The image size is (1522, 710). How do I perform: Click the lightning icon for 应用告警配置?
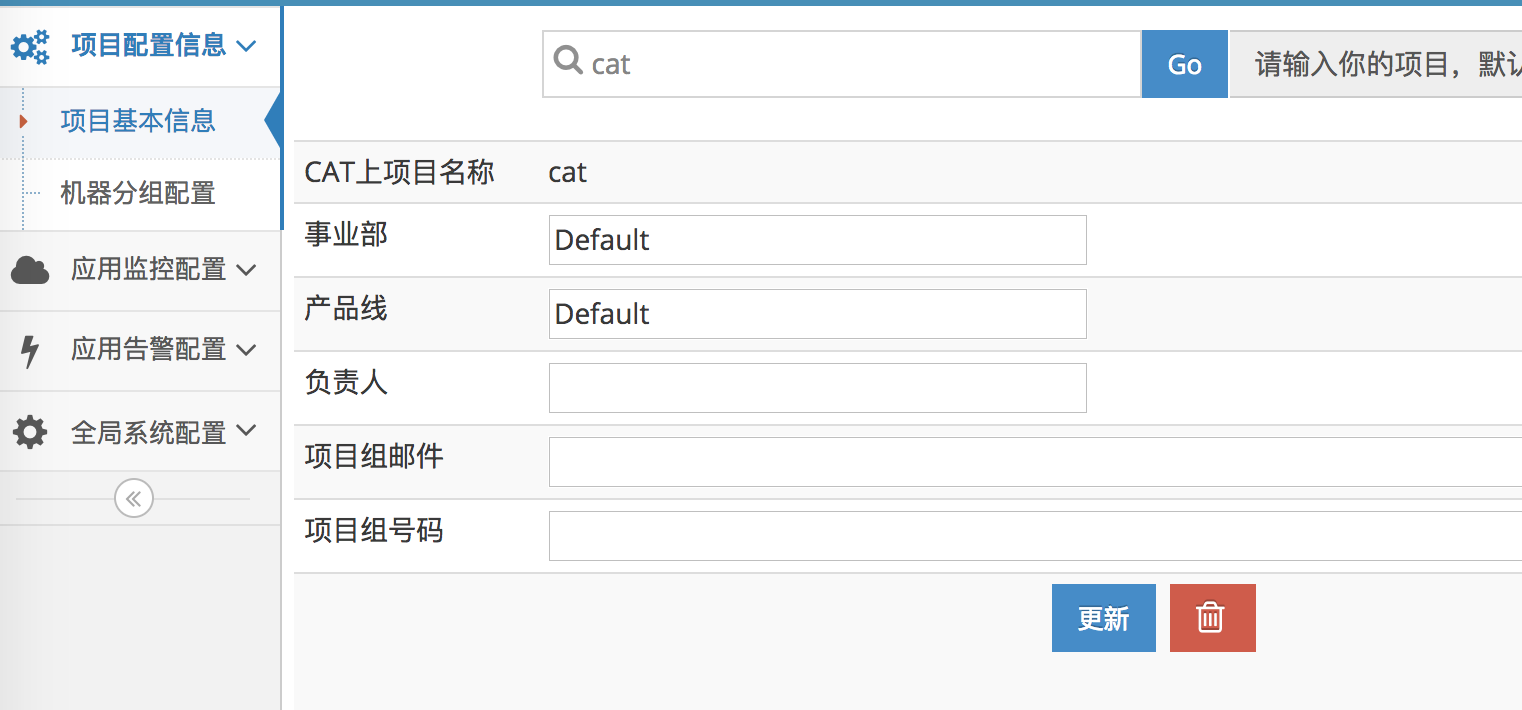click(x=30, y=349)
